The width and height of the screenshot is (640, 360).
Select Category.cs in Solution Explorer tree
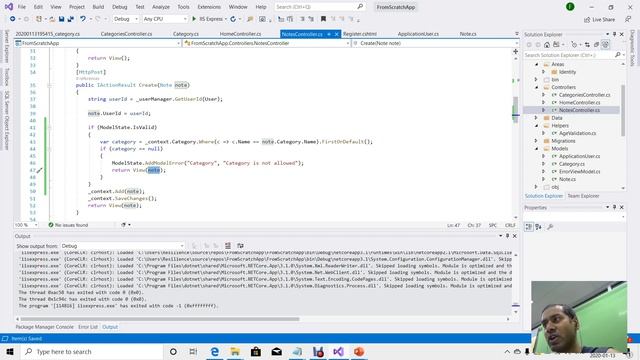point(571,164)
